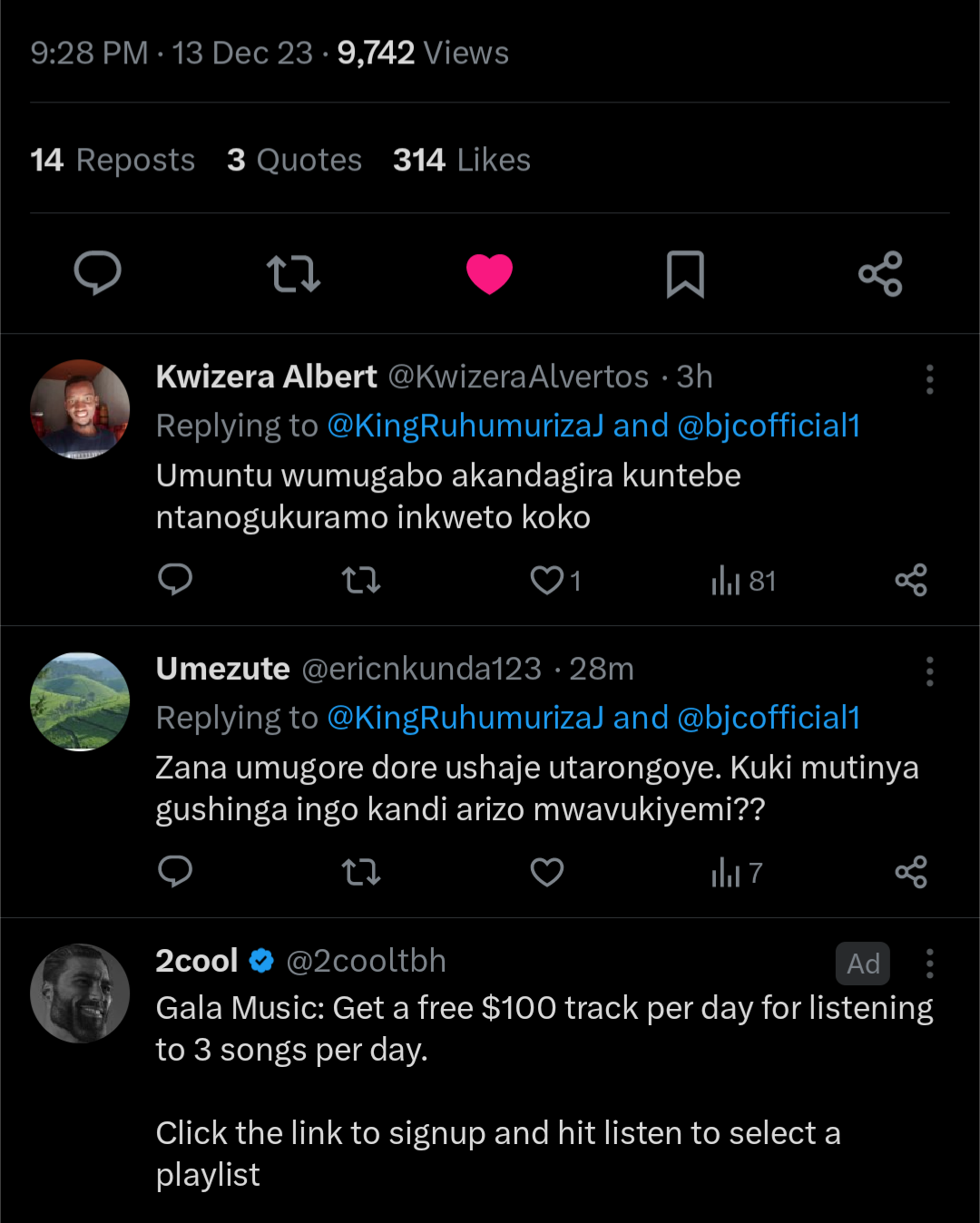Open the 314 Likes list

461,161
